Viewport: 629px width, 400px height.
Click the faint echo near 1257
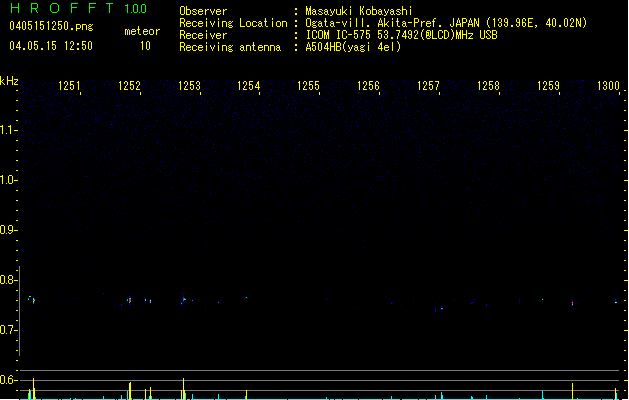click(442, 309)
